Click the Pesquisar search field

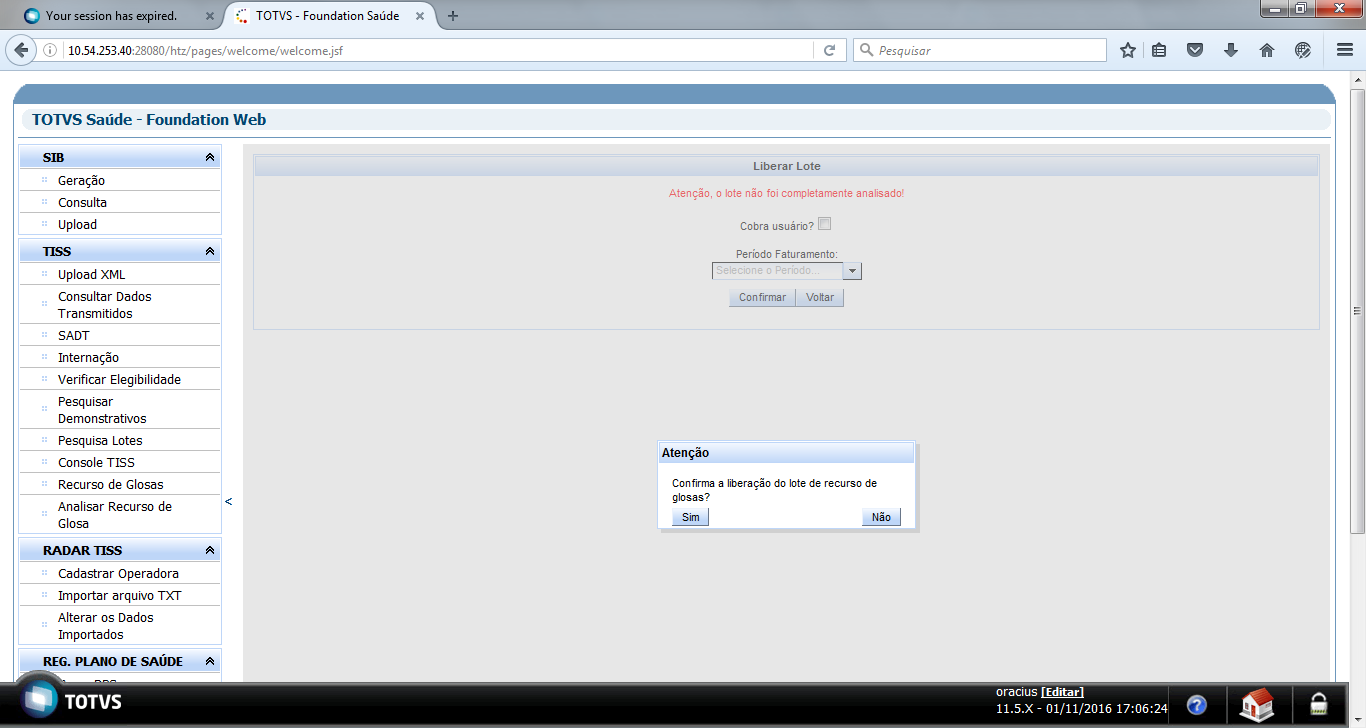(980, 50)
